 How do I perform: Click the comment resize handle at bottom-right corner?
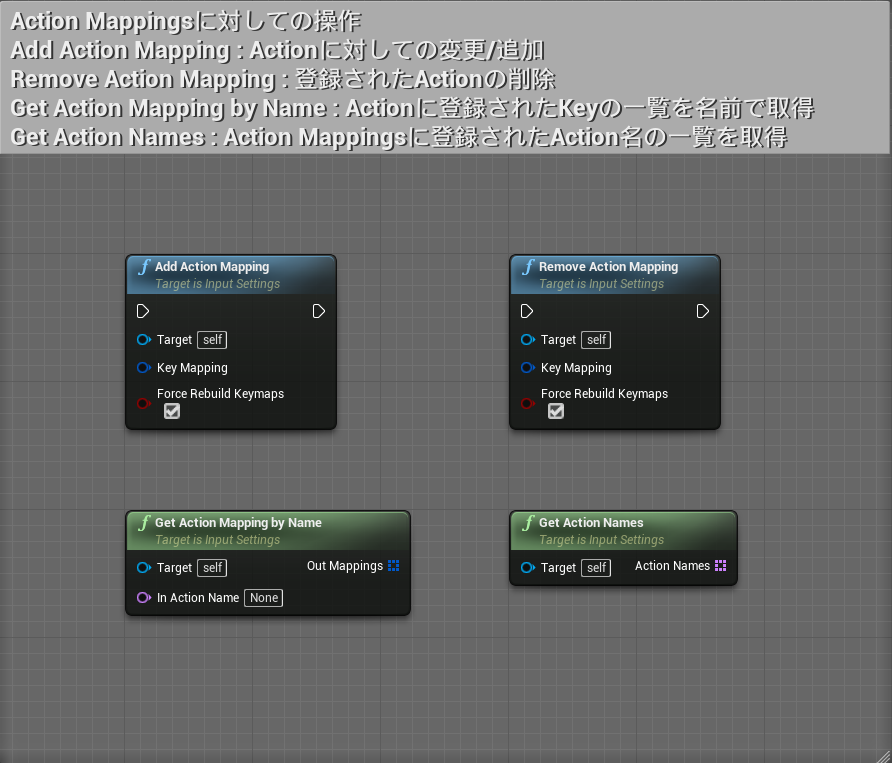coord(883,756)
